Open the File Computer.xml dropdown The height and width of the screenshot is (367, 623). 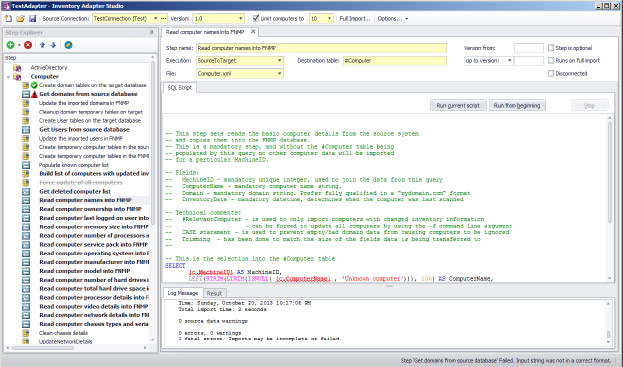[x=279, y=73]
